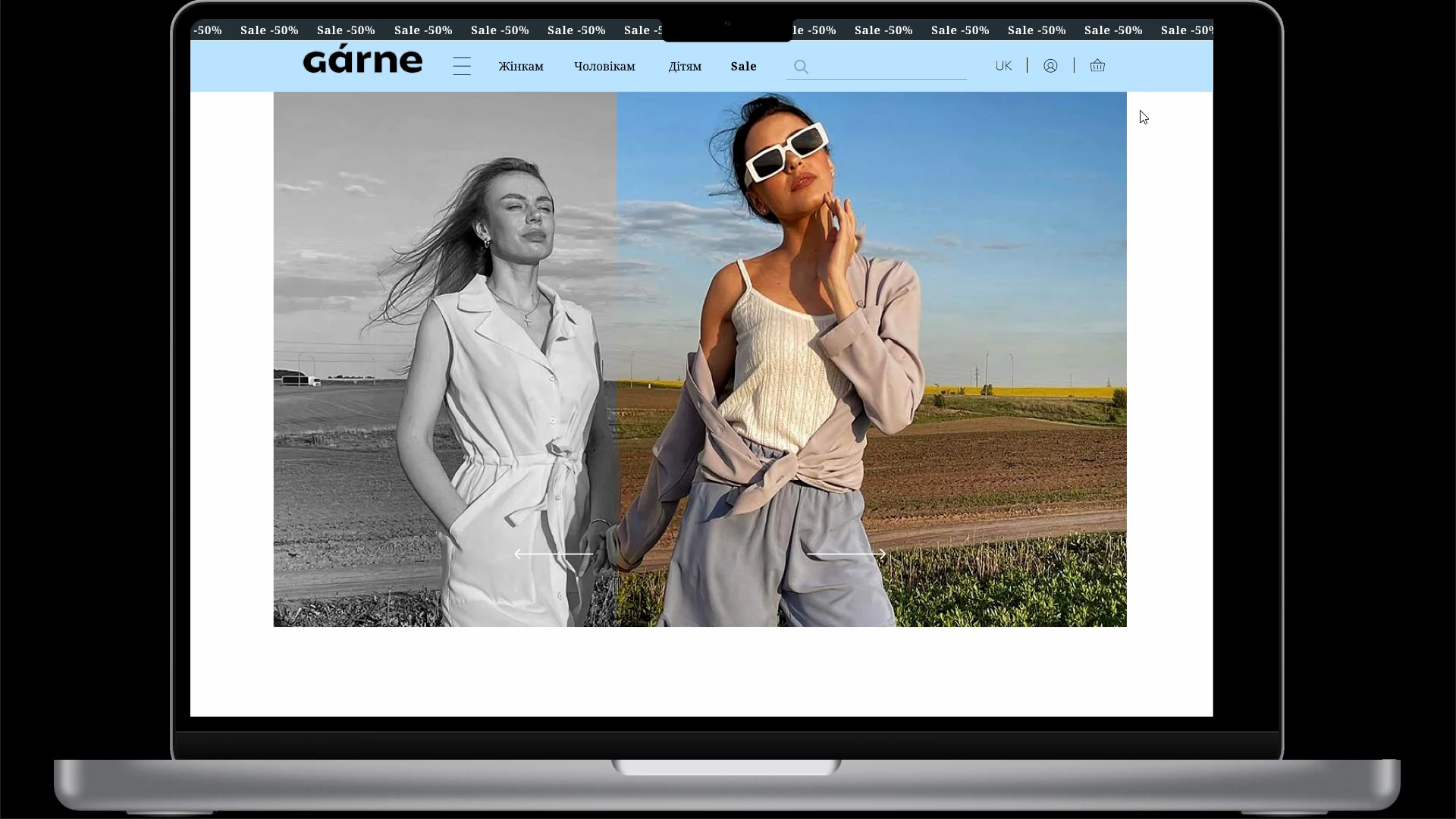1456x819 pixels.
Task: Open the Sale menu item
Action: (743, 67)
